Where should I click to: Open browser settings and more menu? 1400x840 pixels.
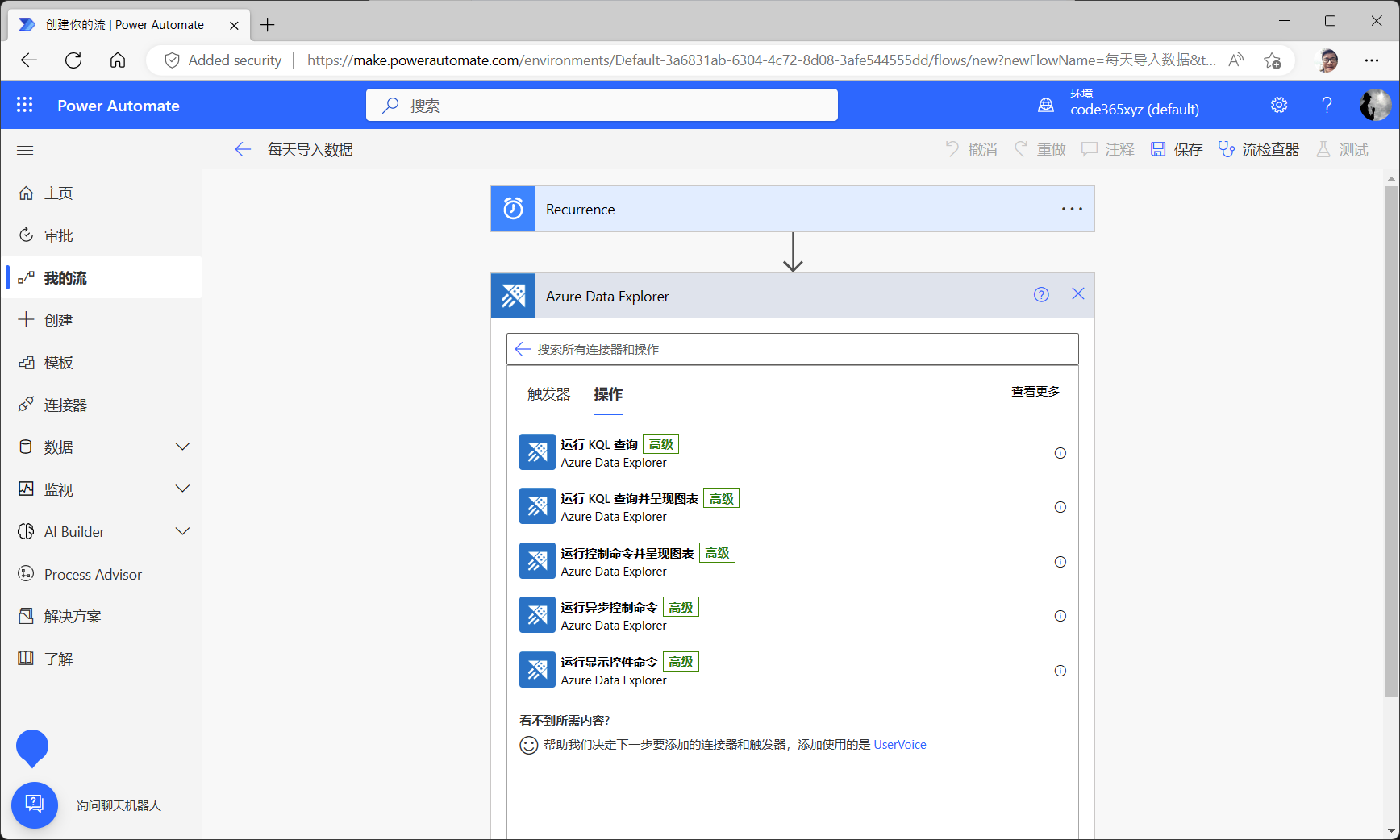(1372, 60)
